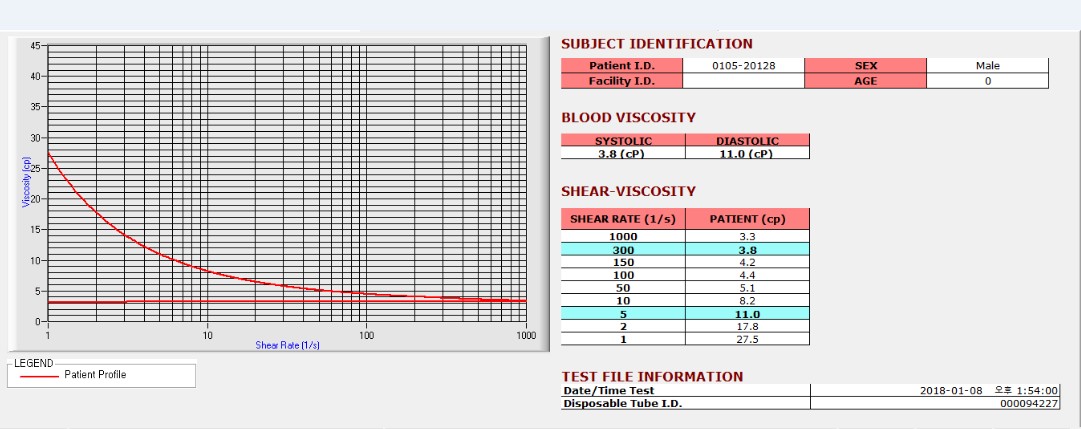Select the 27.5 patient viscosity cell
Image resolution: width=1081 pixels, height=429 pixels.
[x=747, y=339]
